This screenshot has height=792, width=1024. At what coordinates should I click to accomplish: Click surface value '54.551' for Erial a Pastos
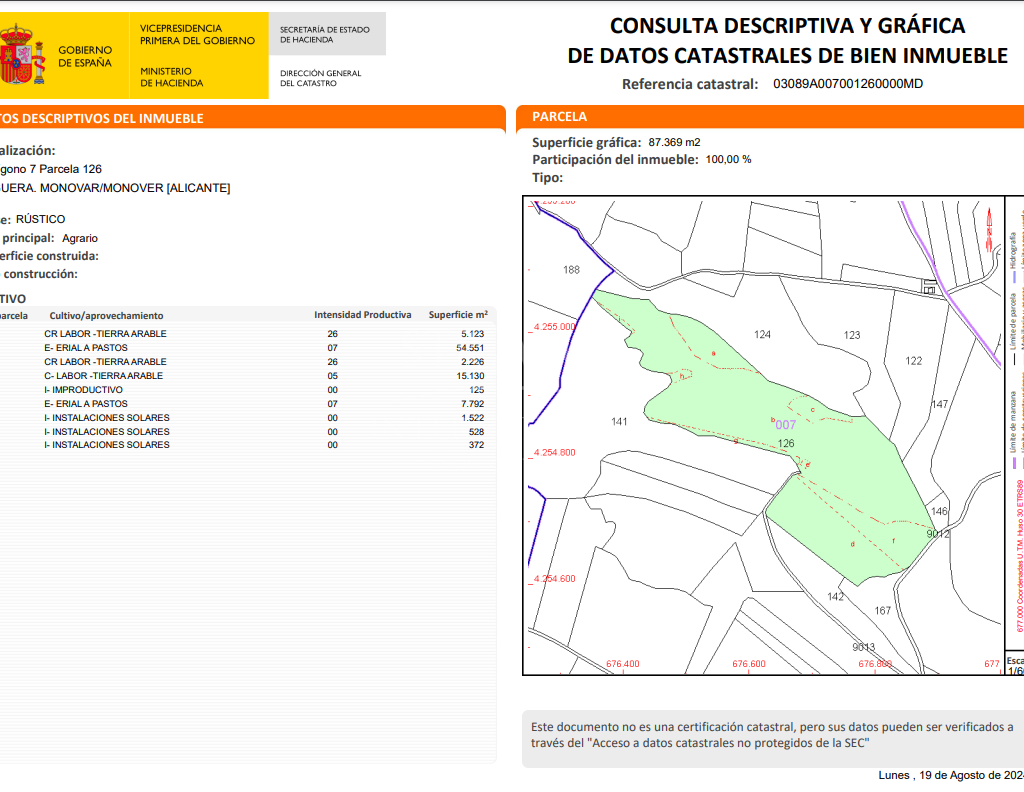pos(470,348)
